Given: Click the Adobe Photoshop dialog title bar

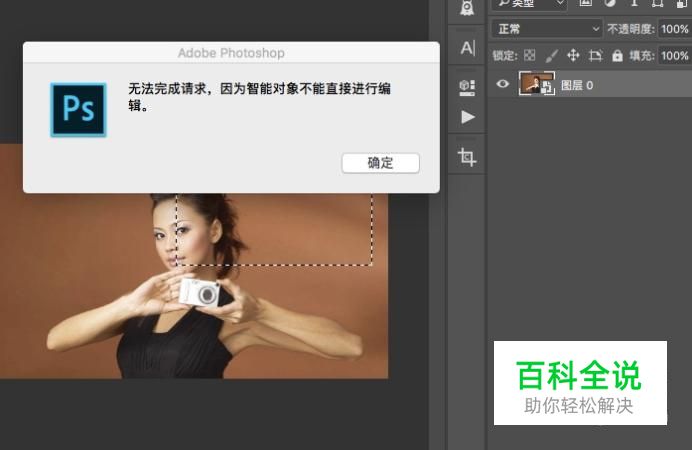Looking at the screenshot, I should 231,52.
